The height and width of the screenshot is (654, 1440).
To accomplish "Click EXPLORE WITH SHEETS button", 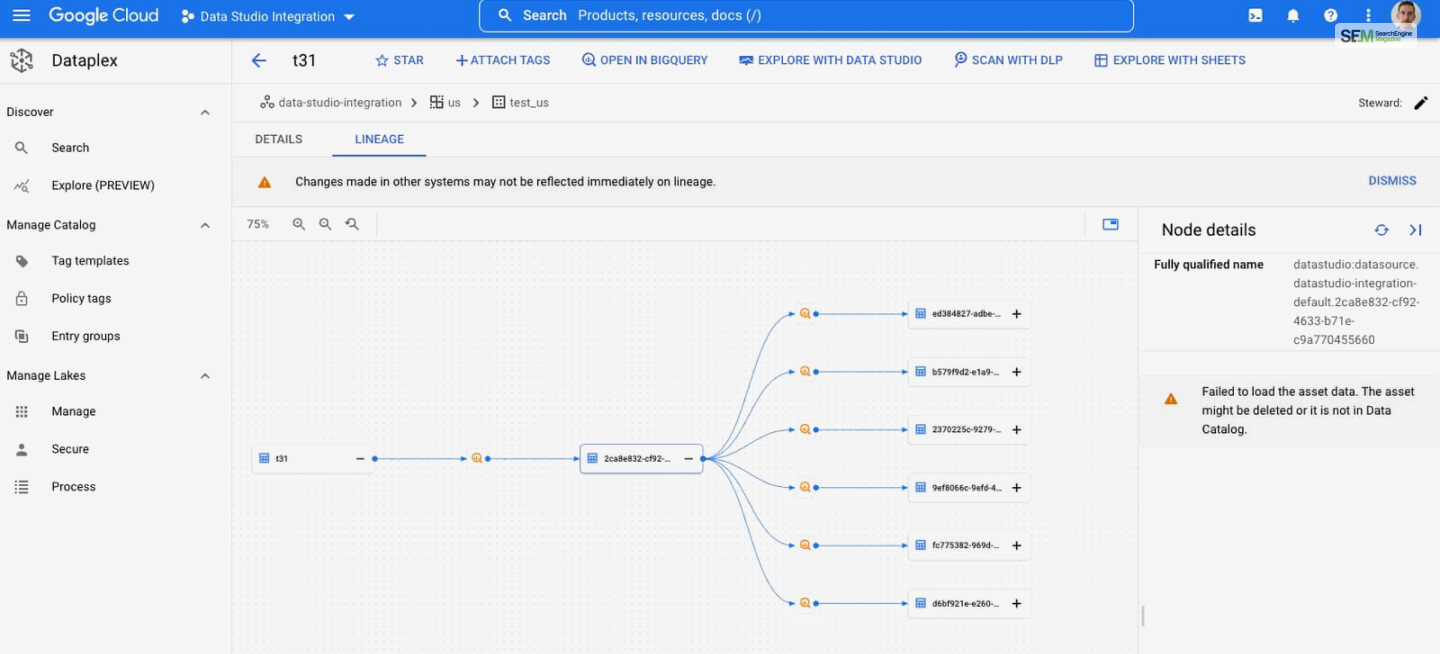I will [x=1170, y=60].
